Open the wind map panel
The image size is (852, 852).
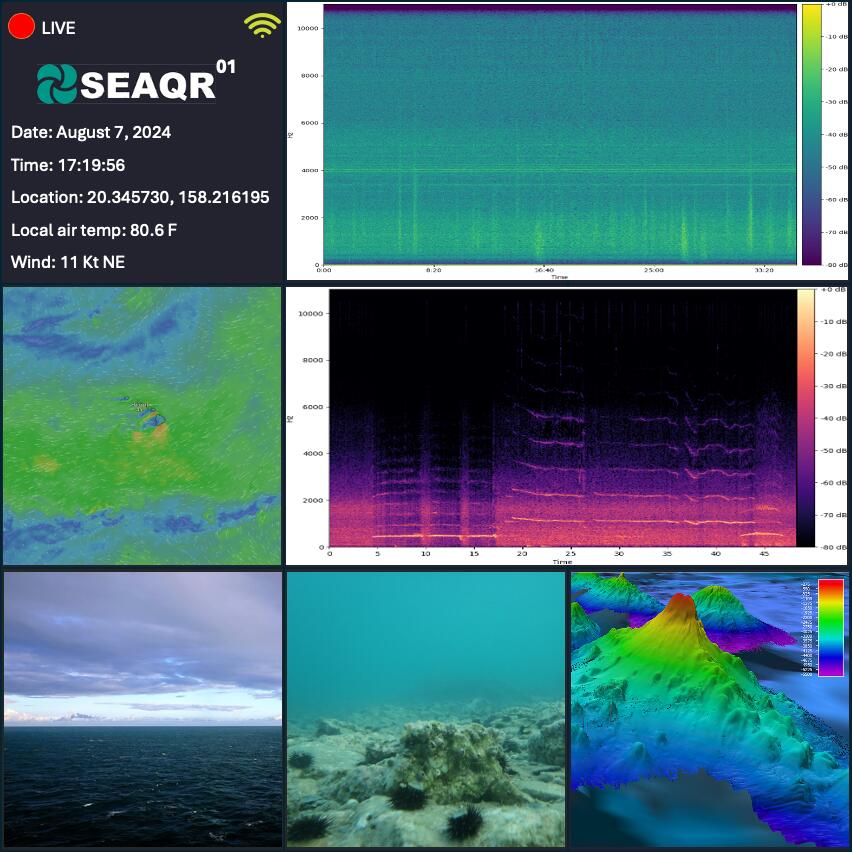tap(142, 426)
